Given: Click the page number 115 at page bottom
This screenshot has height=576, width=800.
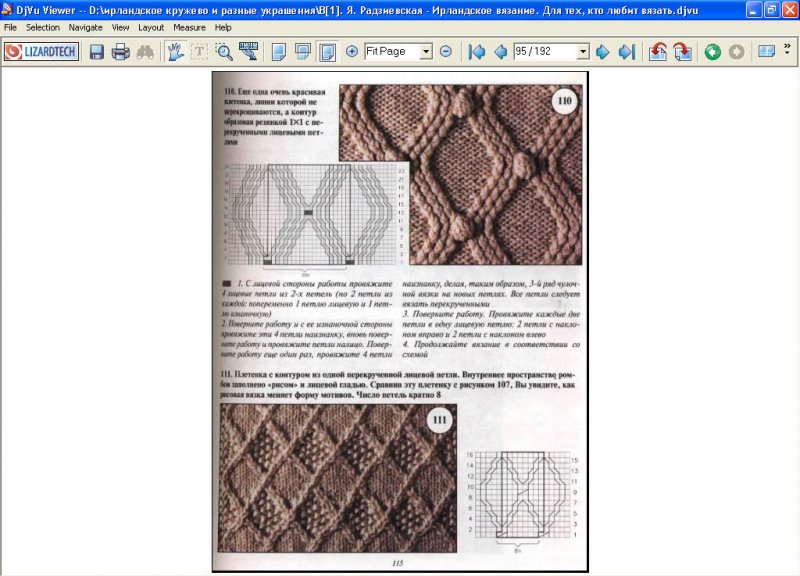Looking at the screenshot, I should 397,563.
